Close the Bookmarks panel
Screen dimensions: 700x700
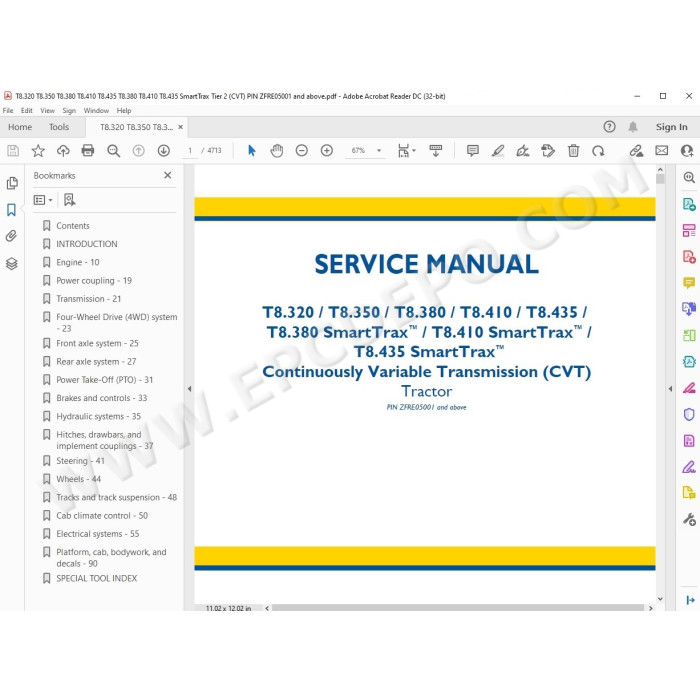[168, 175]
